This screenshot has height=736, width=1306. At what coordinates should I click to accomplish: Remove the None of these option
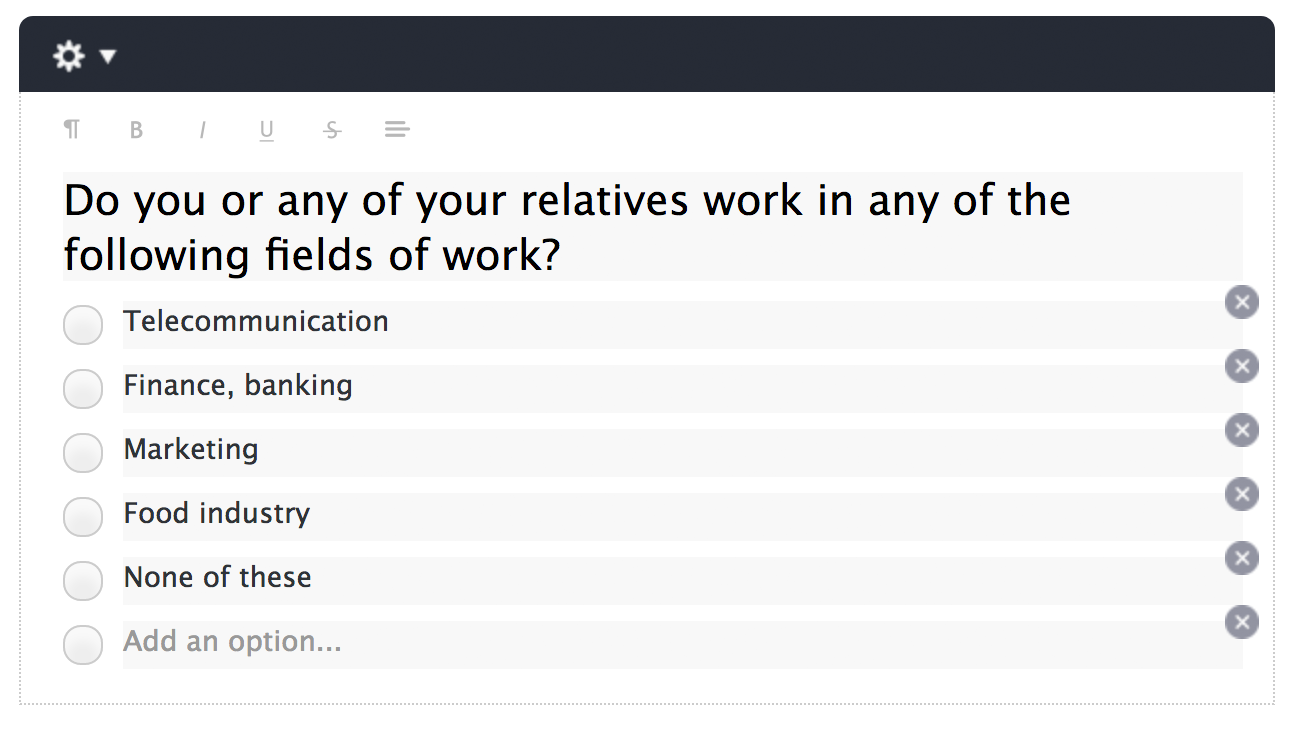tap(1242, 558)
